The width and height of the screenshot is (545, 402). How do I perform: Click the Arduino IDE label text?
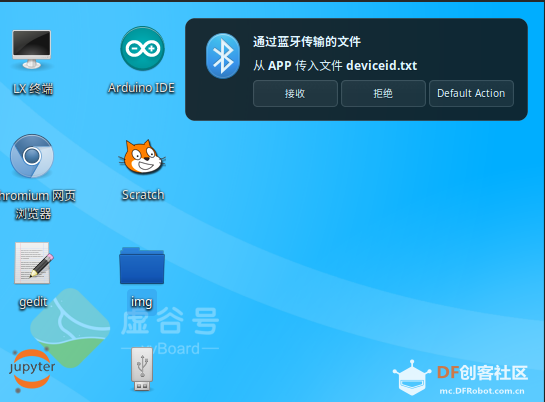tap(141, 88)
